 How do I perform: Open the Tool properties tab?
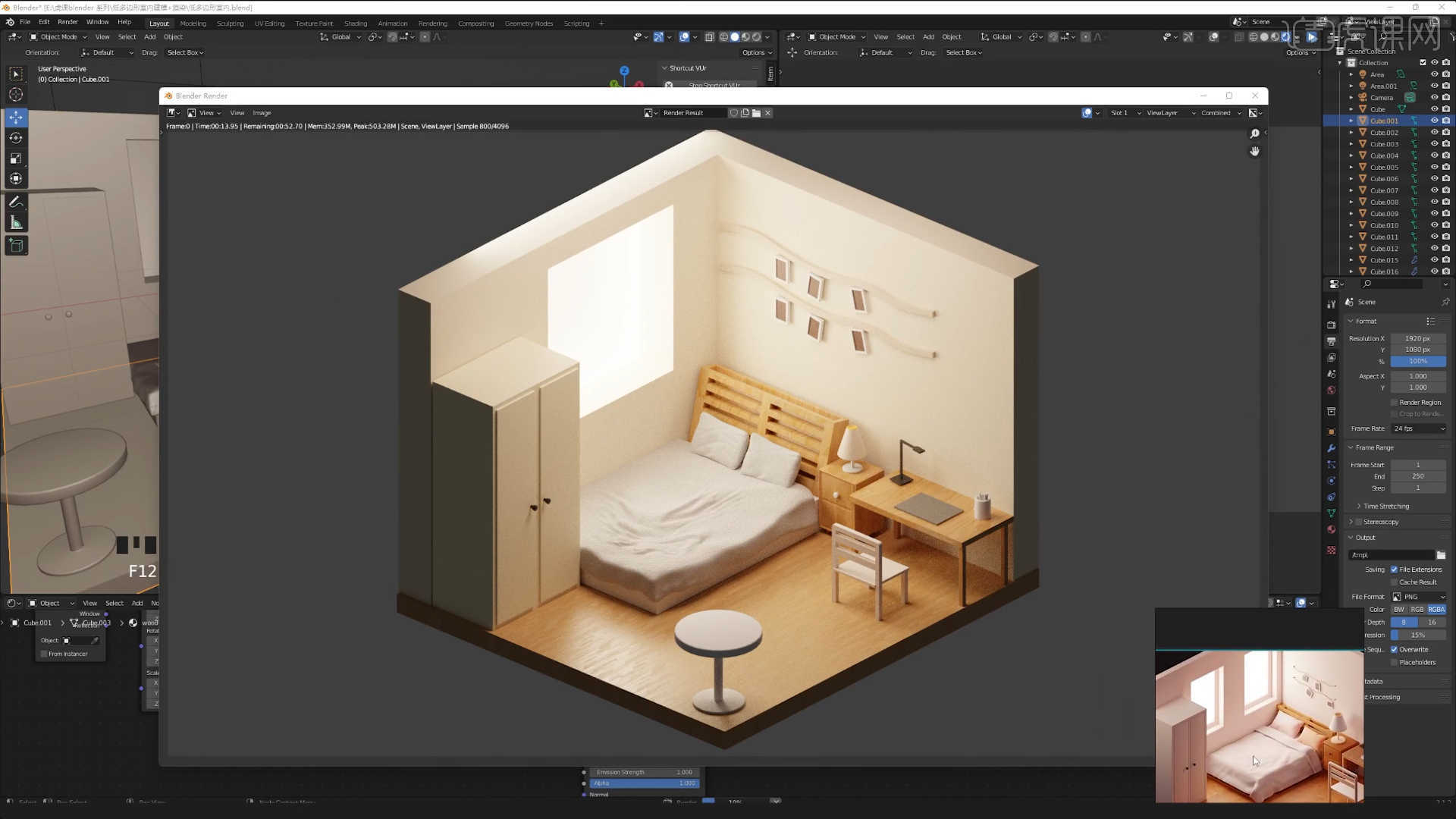click(x=1331, y=303)
